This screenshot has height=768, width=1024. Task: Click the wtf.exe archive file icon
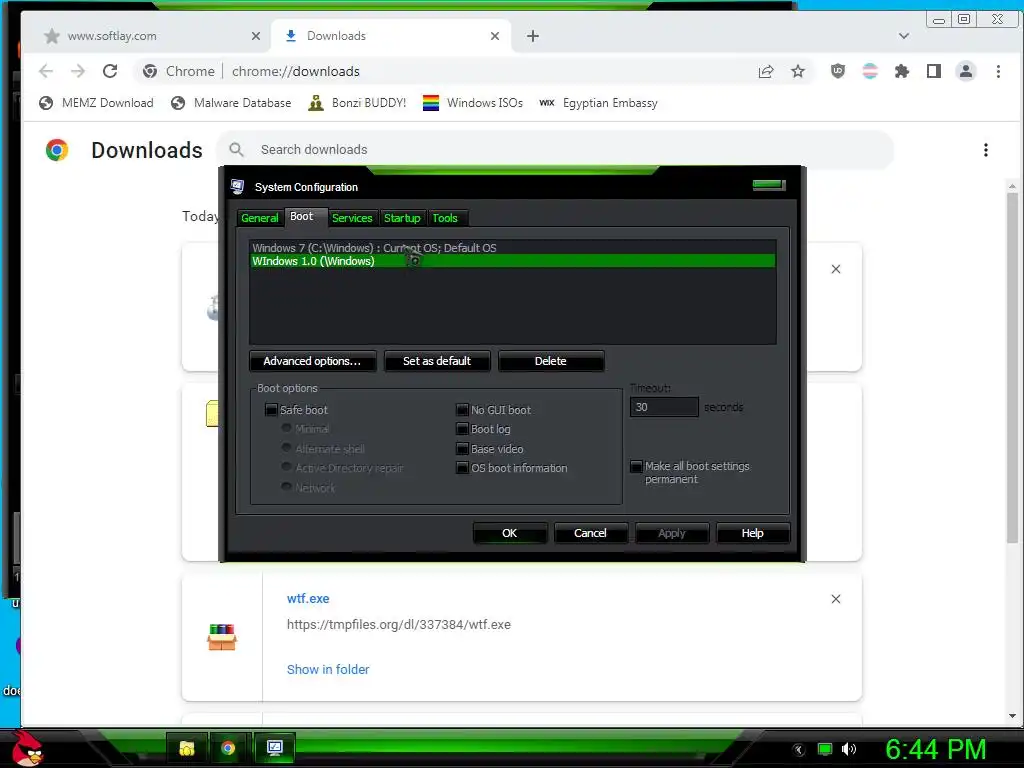point(222,637)
